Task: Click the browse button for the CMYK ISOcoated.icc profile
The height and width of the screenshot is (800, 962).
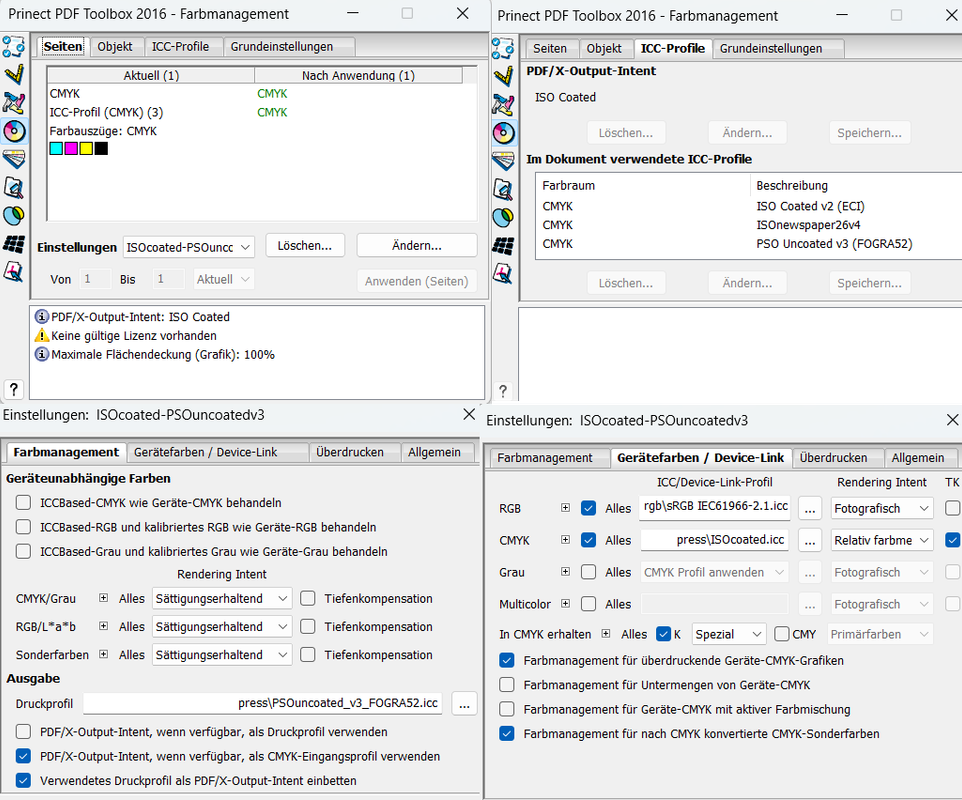Action: [810, 540]
